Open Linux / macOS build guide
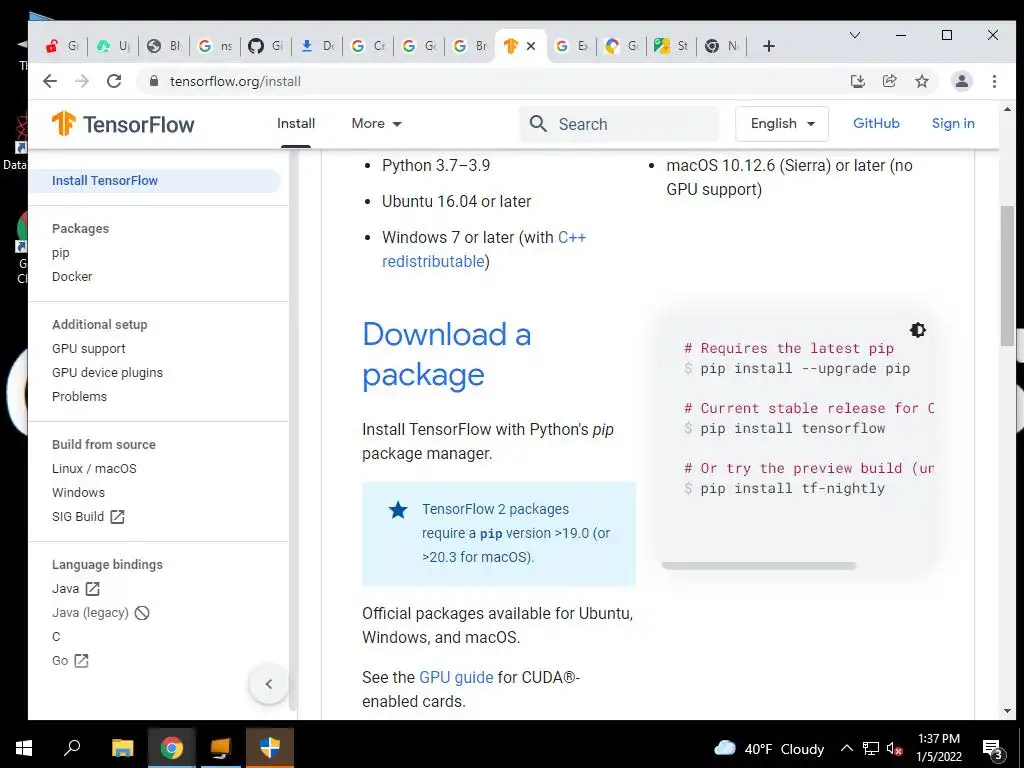1024x768 pixels. [94, 469]
